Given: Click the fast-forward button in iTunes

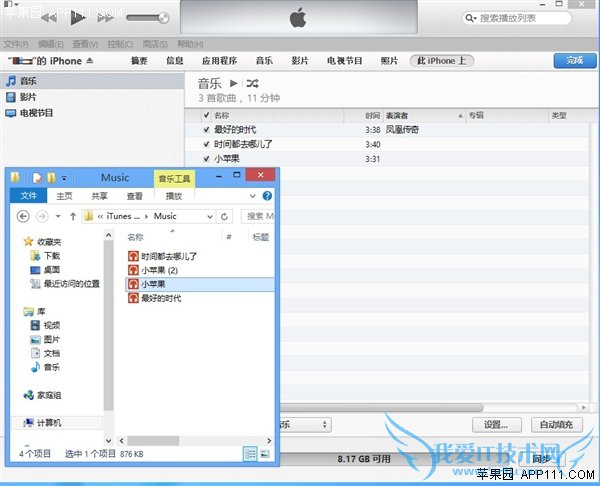Looking at the screenshot, I should tap(106, 18).
